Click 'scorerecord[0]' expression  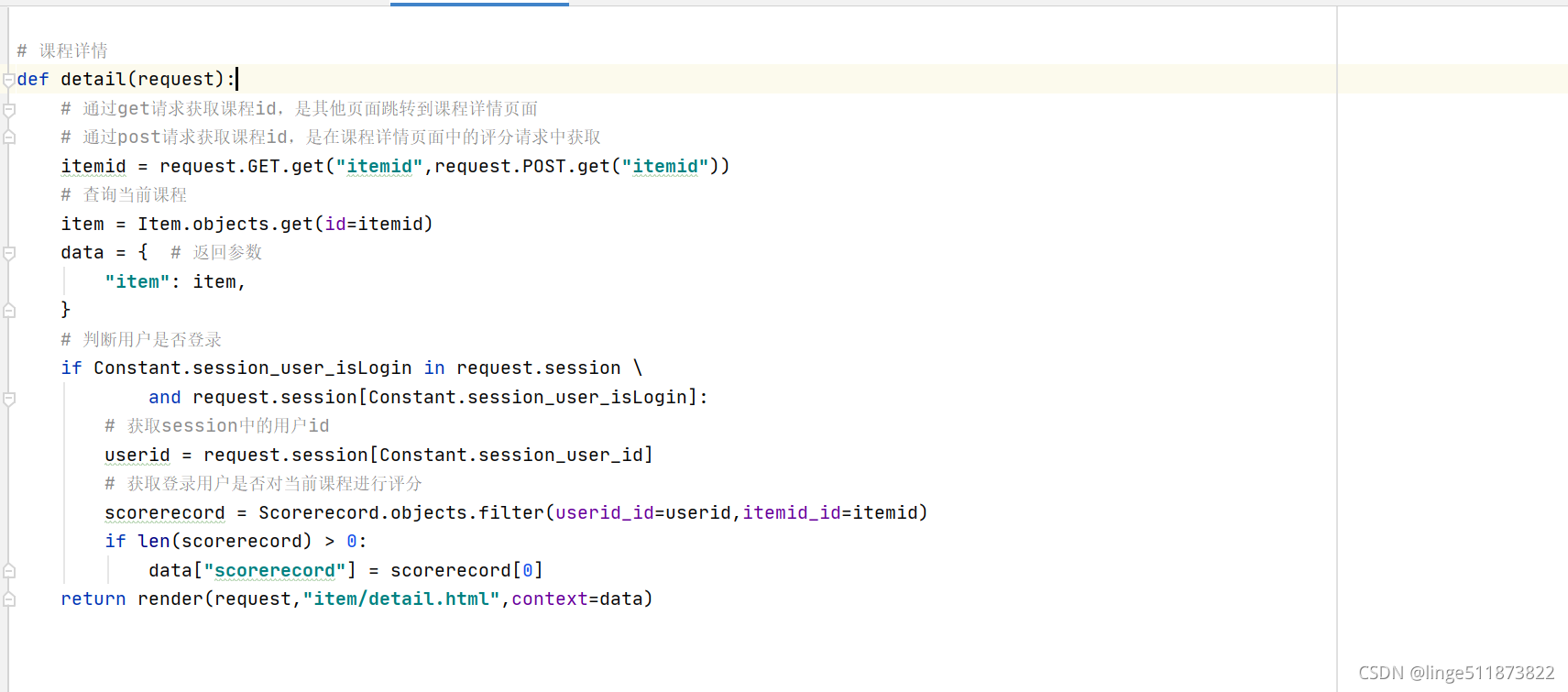pyautogui.click(x=467, y=570)
